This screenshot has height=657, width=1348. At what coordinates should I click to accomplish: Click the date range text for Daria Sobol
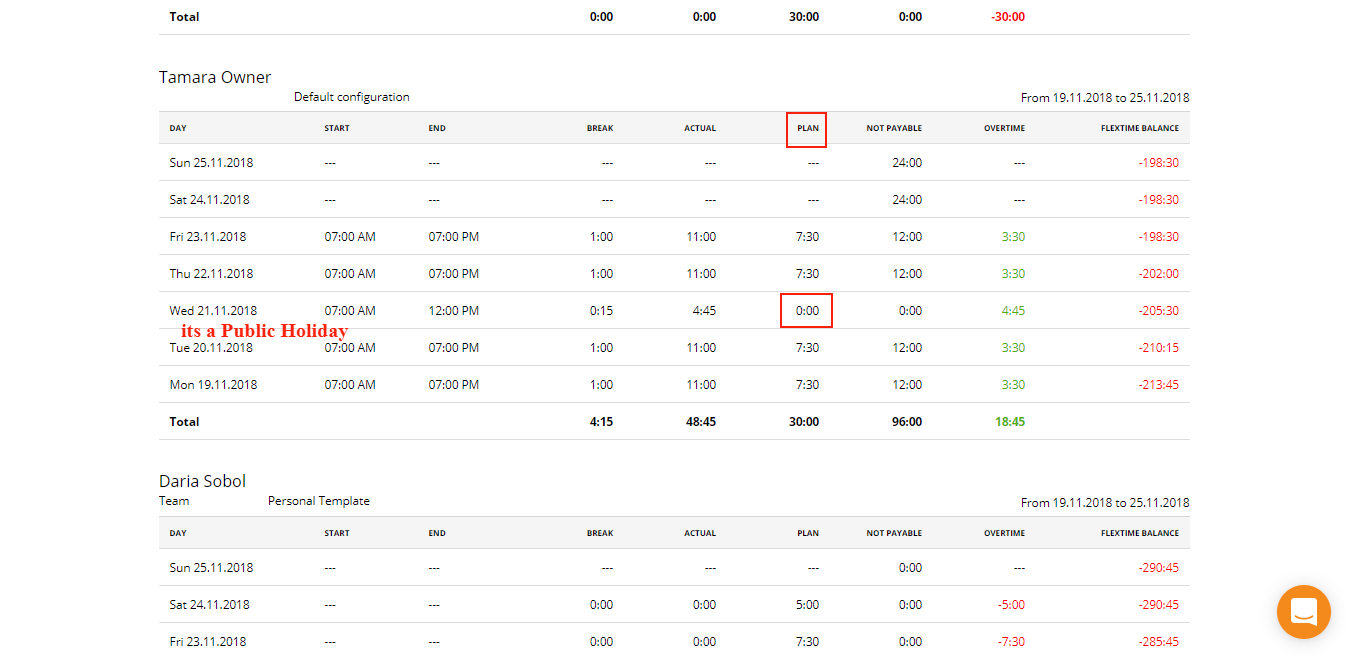(1105, 503)
